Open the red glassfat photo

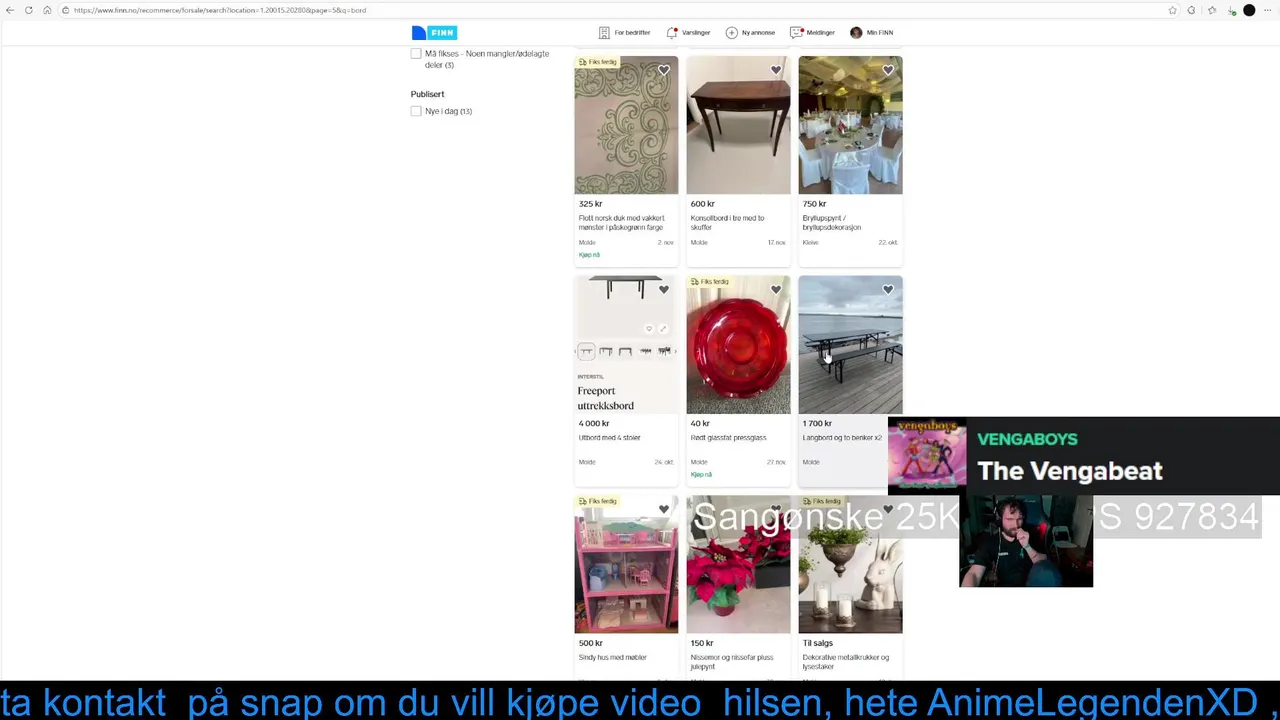click(x=738, y=345)
